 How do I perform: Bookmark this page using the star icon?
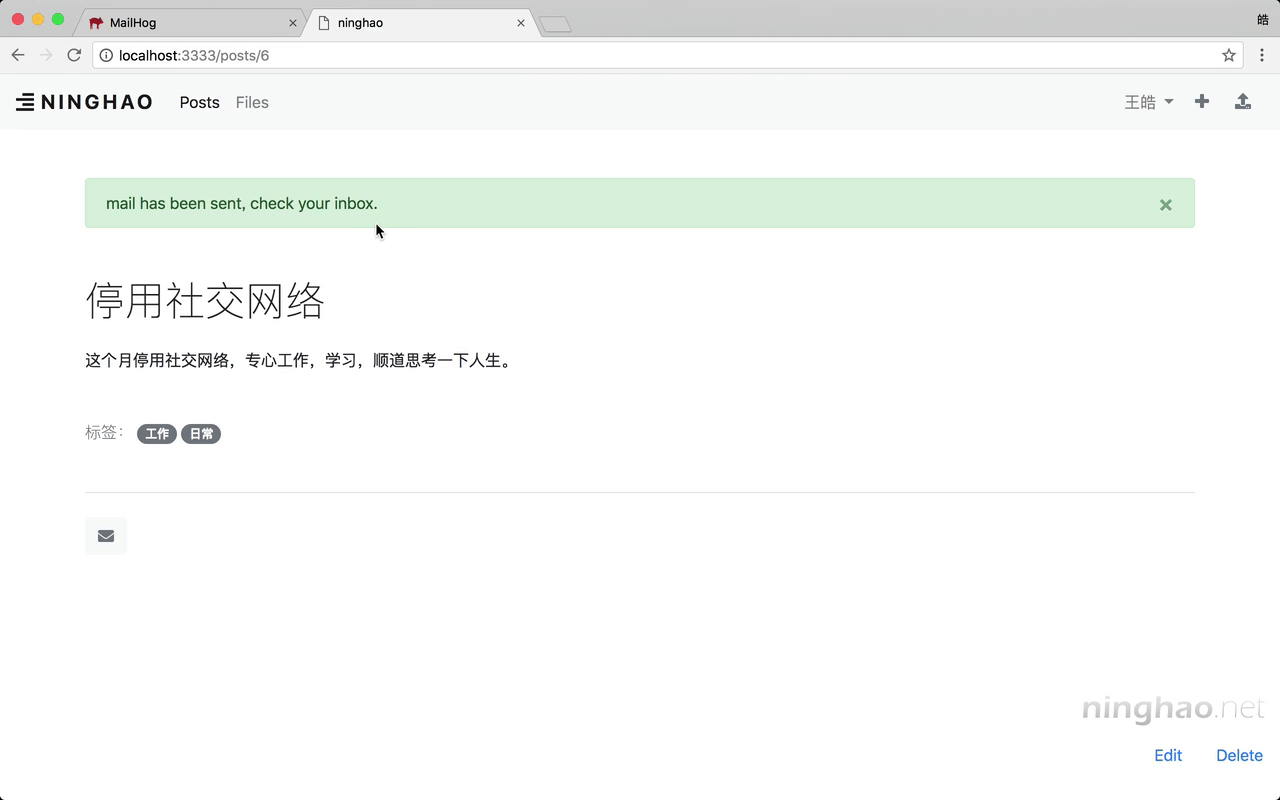pos(1229,55)
